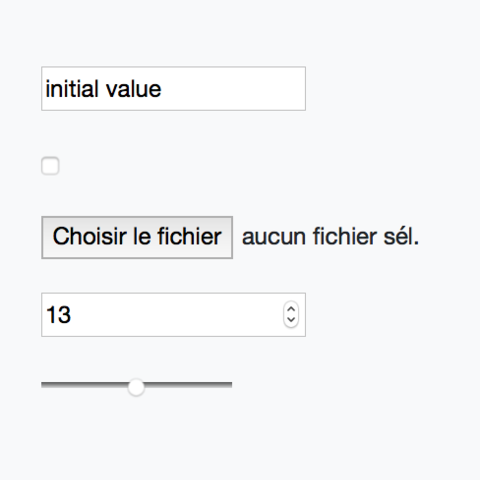Focus the number field showing 13
This screenshot has height=480, width=480.
[x=173, y=315]
